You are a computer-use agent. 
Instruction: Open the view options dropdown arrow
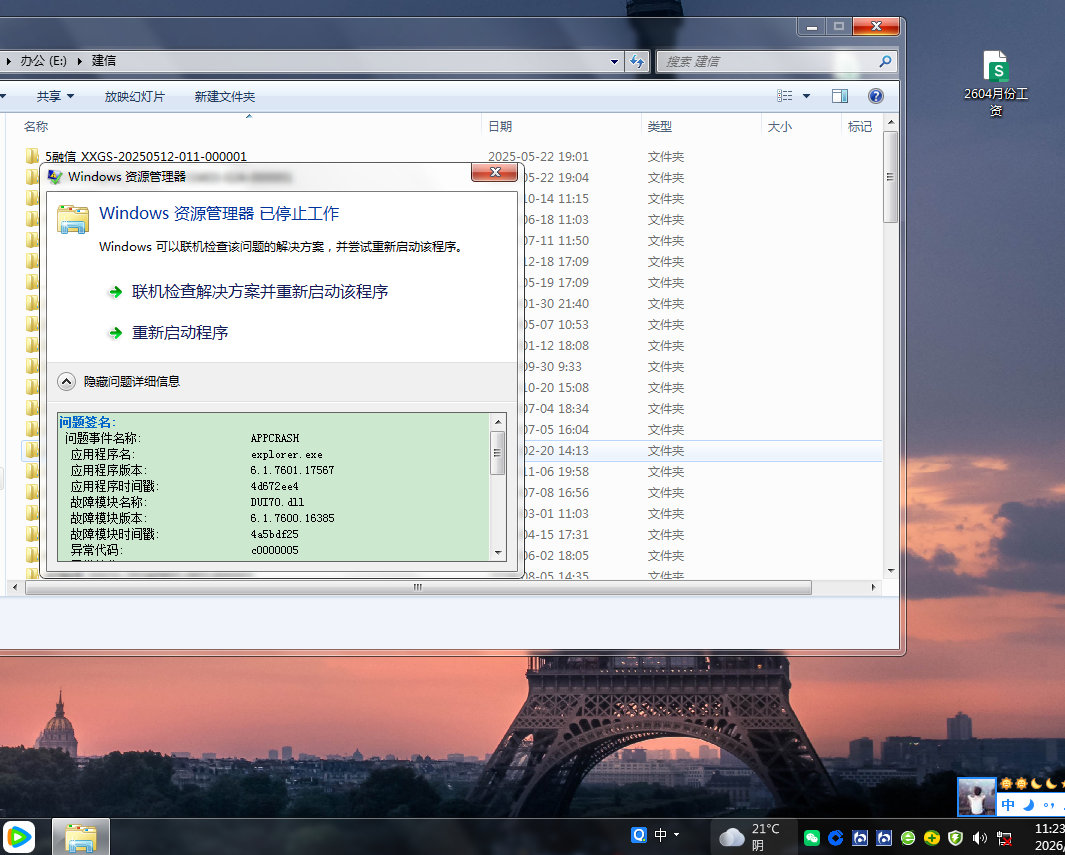click(x=806, y=96)
